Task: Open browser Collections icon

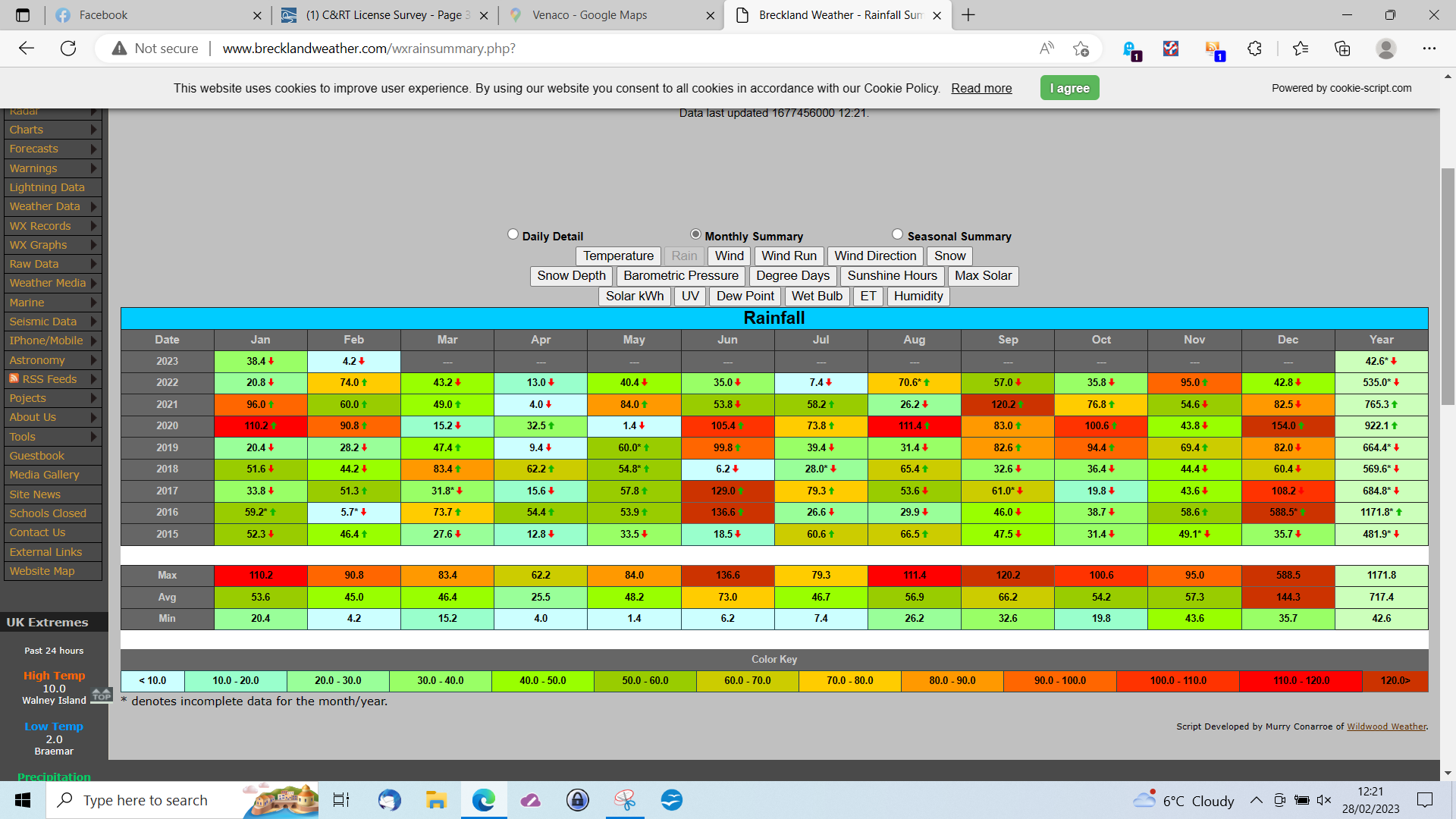Action: (1342, 49)
